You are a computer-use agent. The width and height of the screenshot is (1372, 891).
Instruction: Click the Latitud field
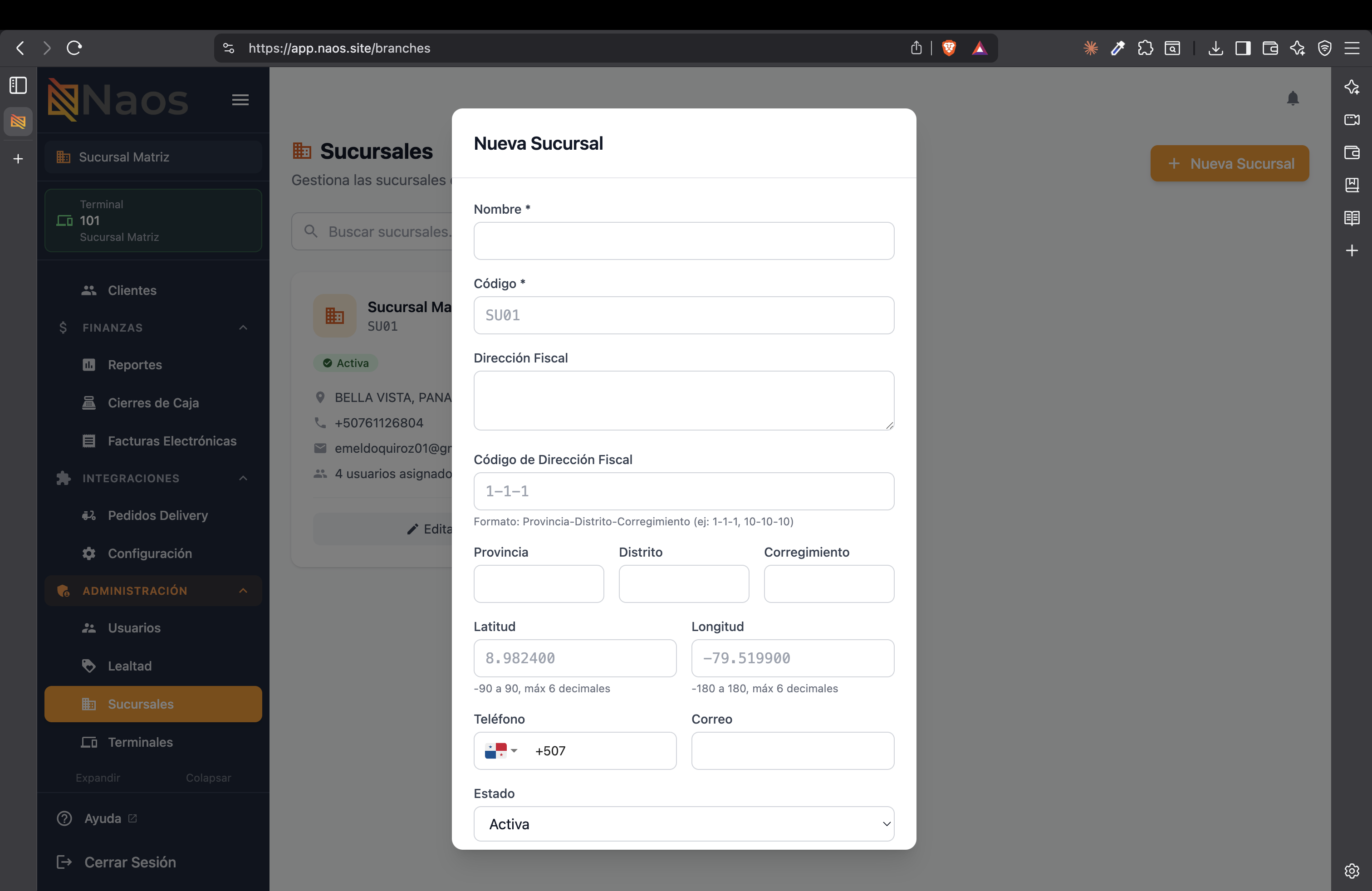(575, 658)
